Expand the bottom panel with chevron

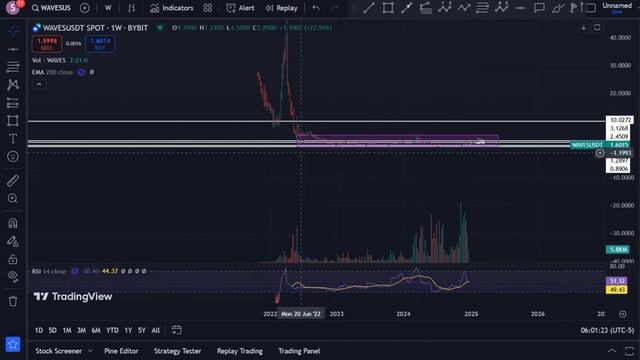(x=611, y=351)
